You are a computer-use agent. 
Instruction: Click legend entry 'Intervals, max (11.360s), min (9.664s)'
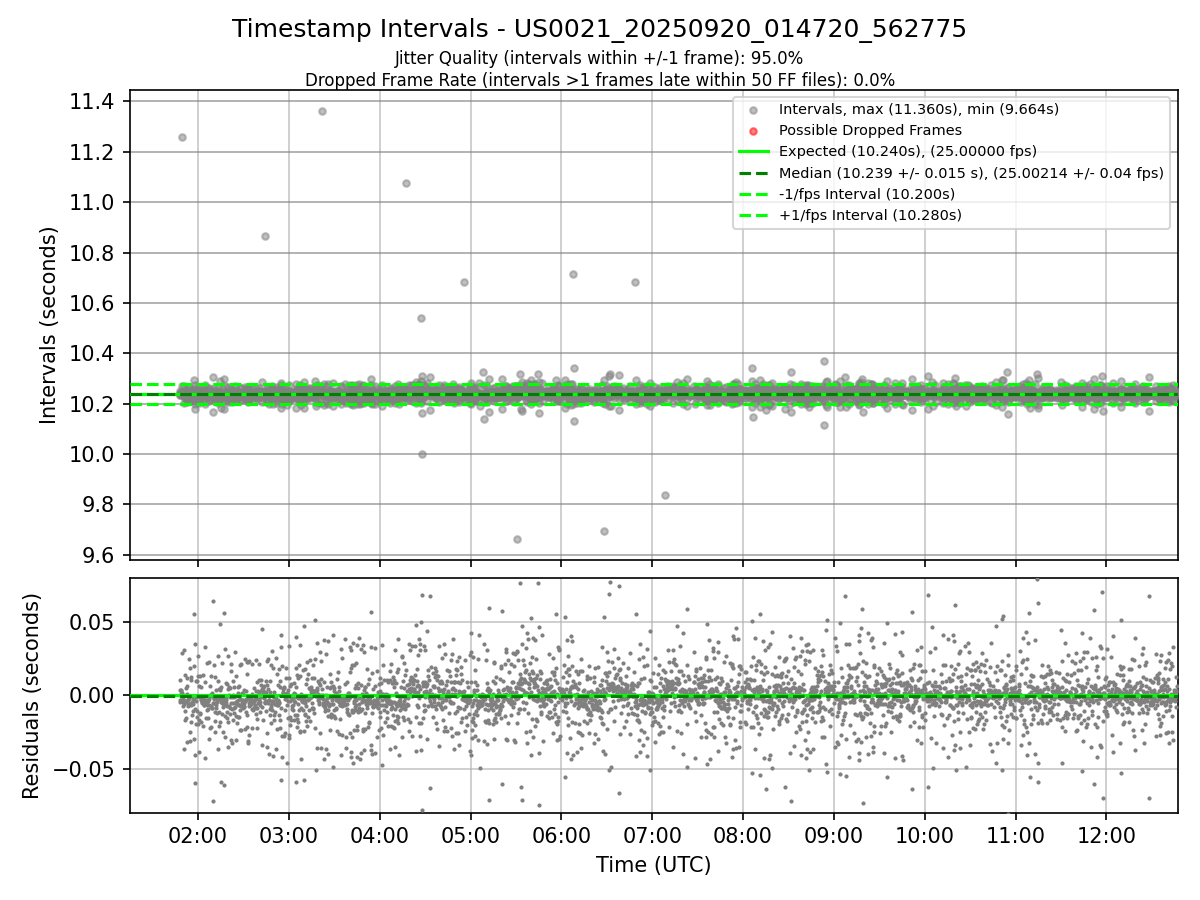pos(919,109)
